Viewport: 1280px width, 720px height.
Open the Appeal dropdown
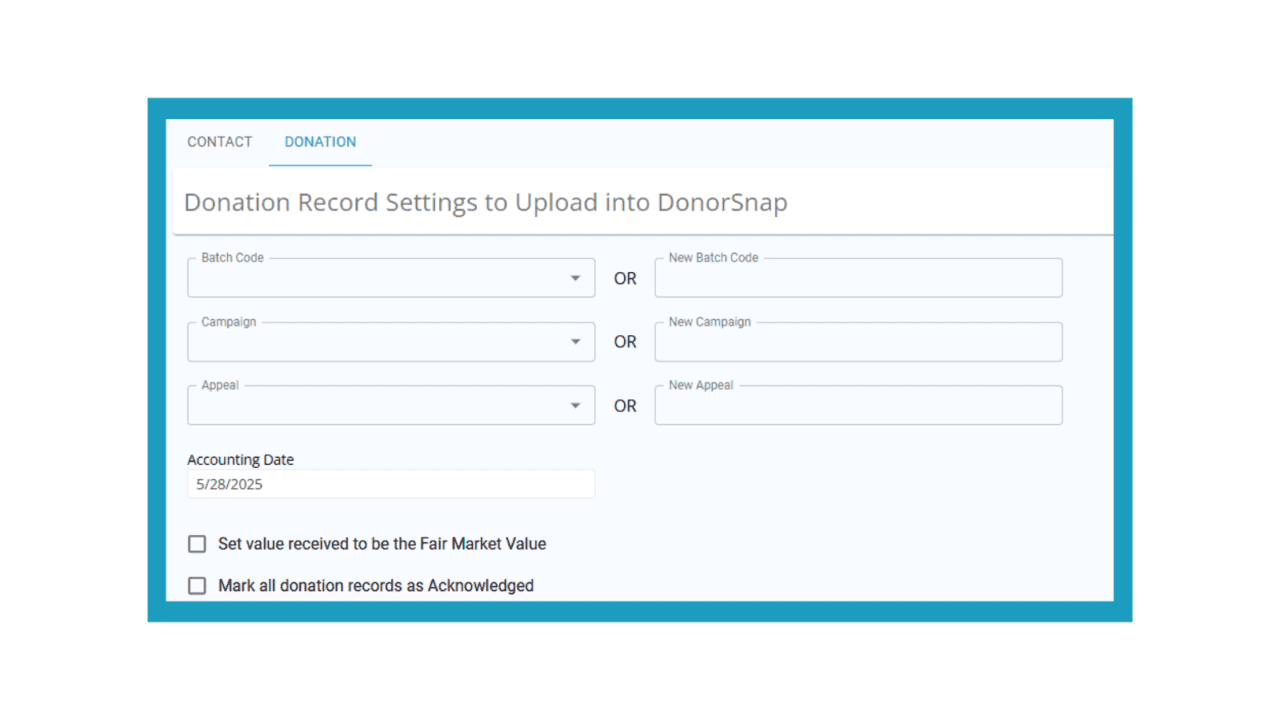390,405
